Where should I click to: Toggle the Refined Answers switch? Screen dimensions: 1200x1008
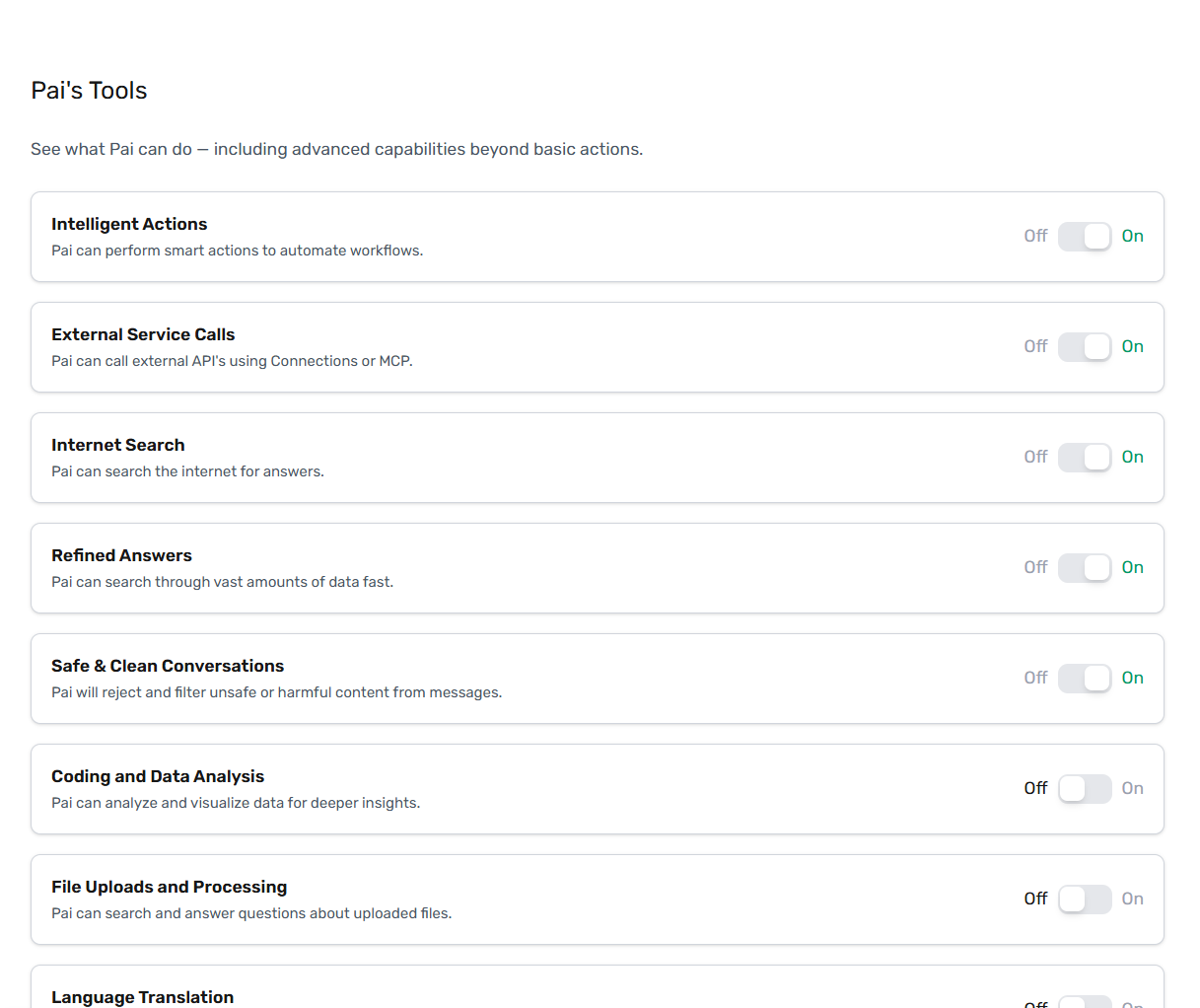click(1085, 568)
